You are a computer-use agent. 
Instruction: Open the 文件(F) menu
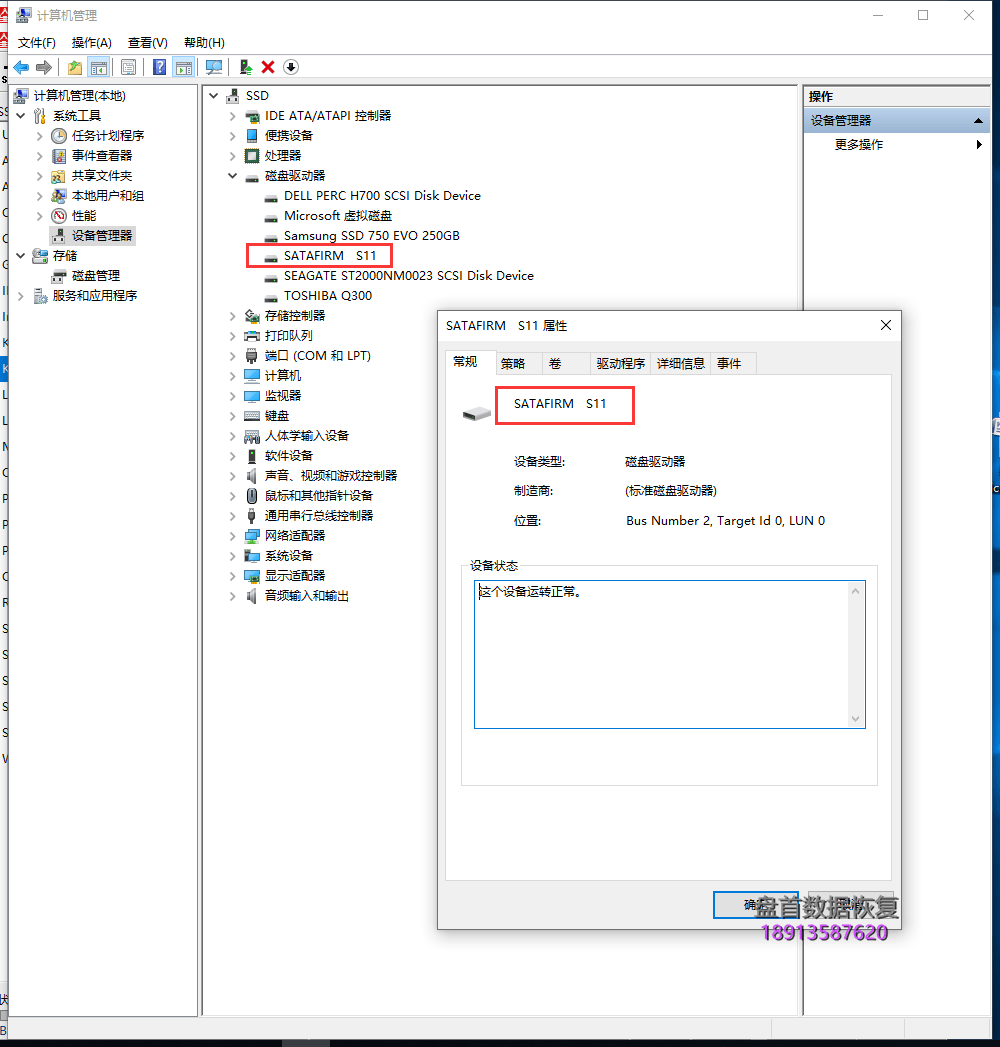37,43
